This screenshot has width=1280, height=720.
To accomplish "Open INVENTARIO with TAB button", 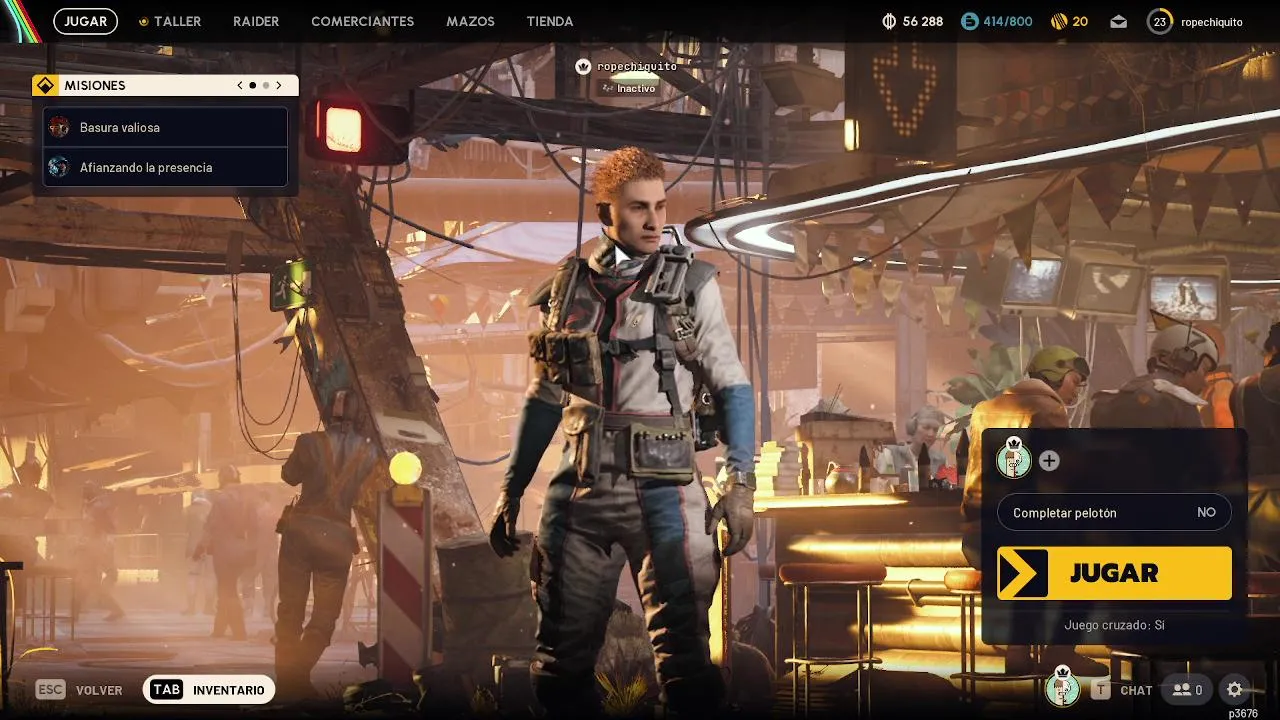I will click(209, 690).
